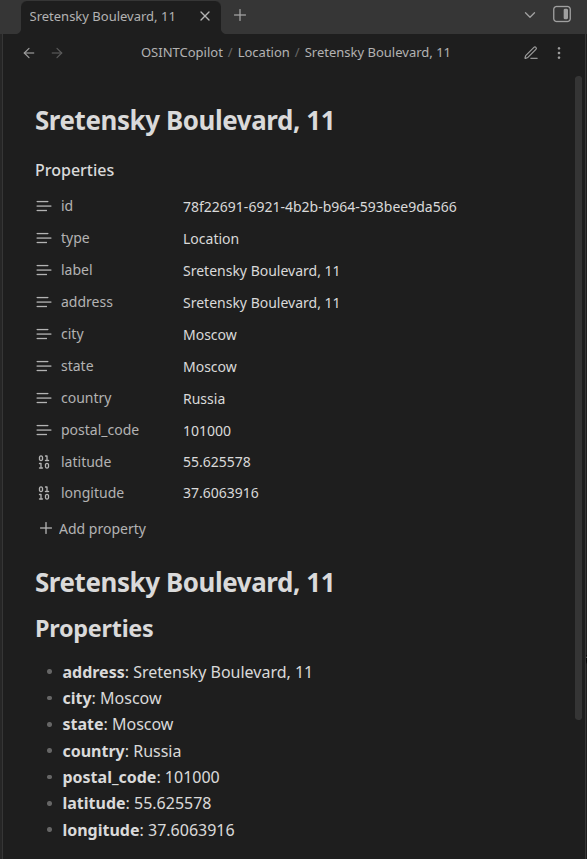Screen dimensions: 587x859
Task: Open a new tab with the plus icon
Action: click(240, 15)
